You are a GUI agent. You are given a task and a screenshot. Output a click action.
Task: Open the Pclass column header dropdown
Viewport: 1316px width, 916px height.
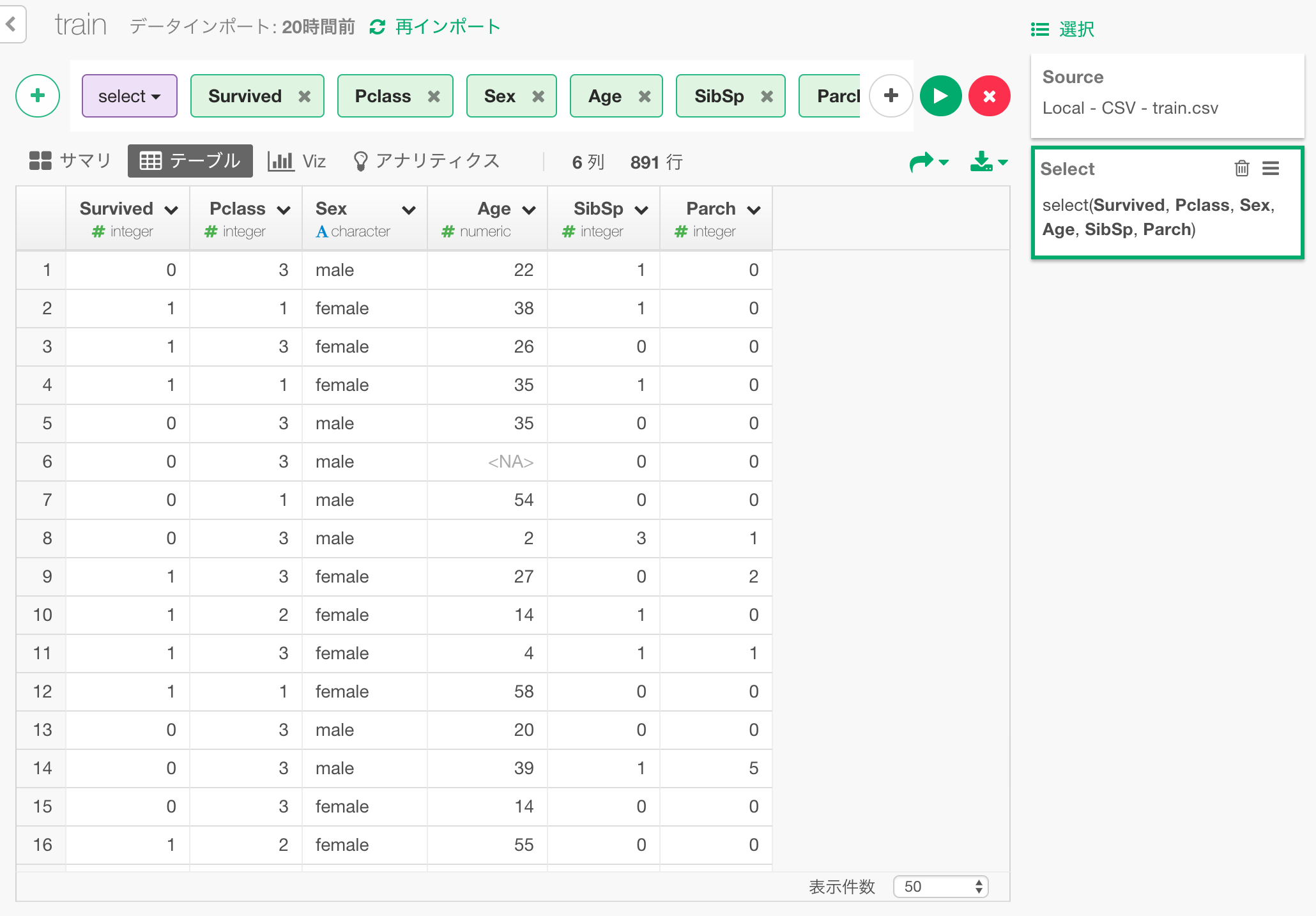click(x=285, y=208)
